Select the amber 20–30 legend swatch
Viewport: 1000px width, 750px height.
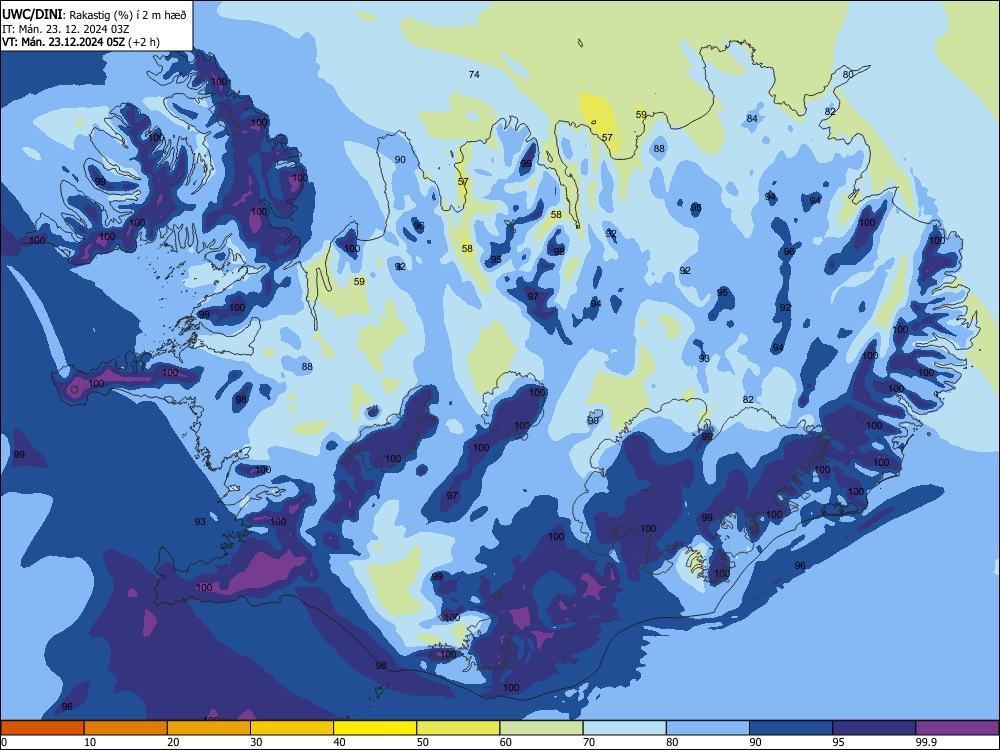pyautogui.click(x=209, y=728)
